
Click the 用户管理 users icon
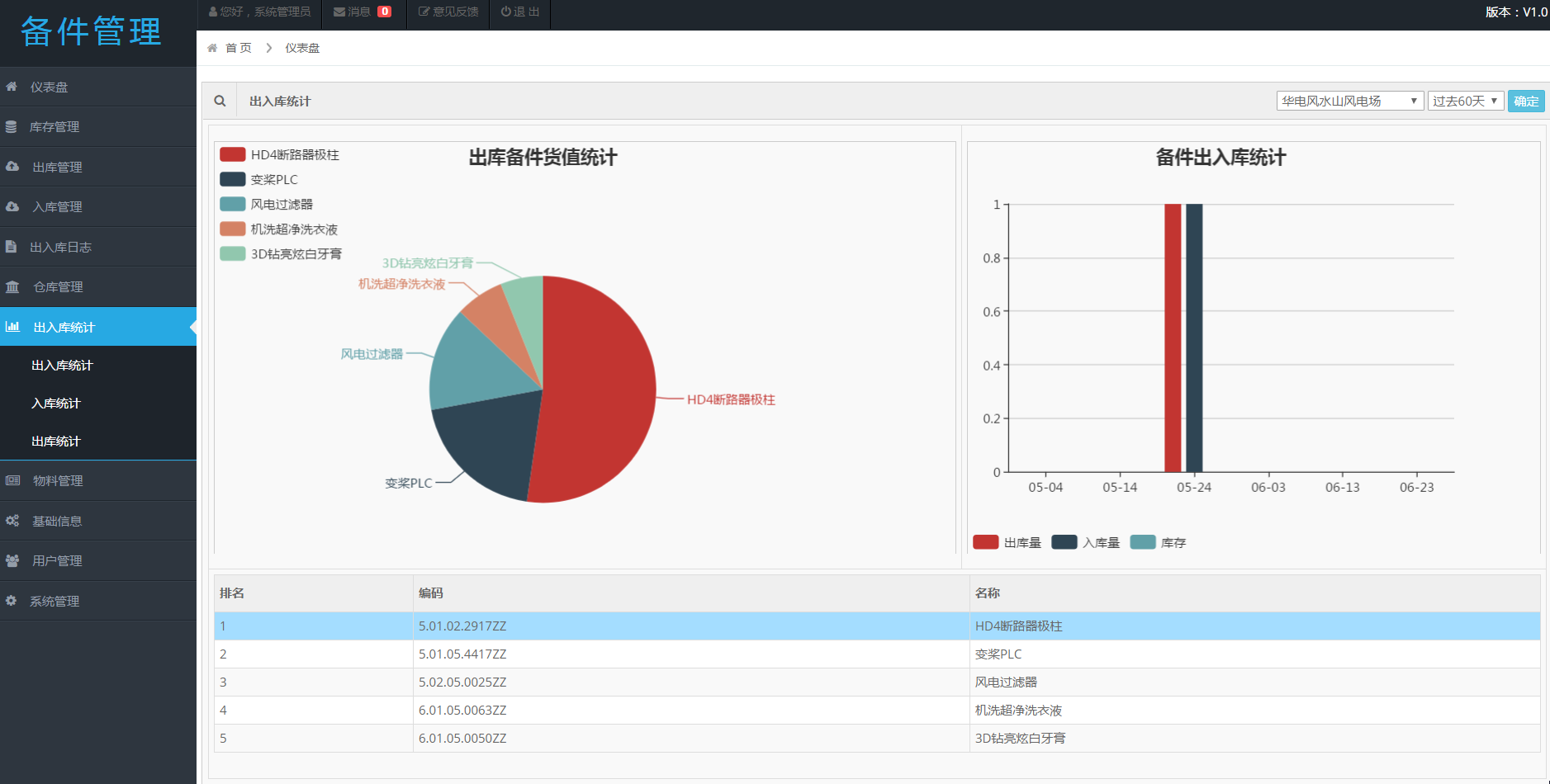click(12, 560)
